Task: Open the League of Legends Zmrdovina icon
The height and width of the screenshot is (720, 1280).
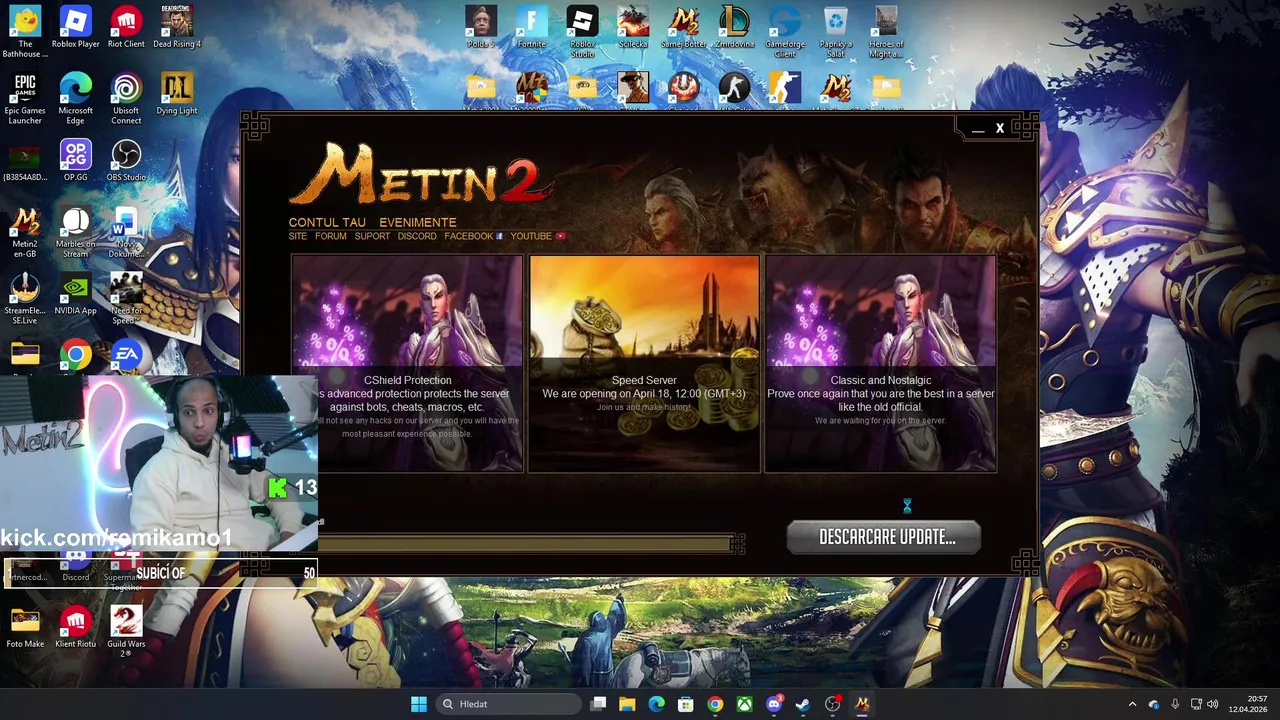Action: tap(734, 28)
